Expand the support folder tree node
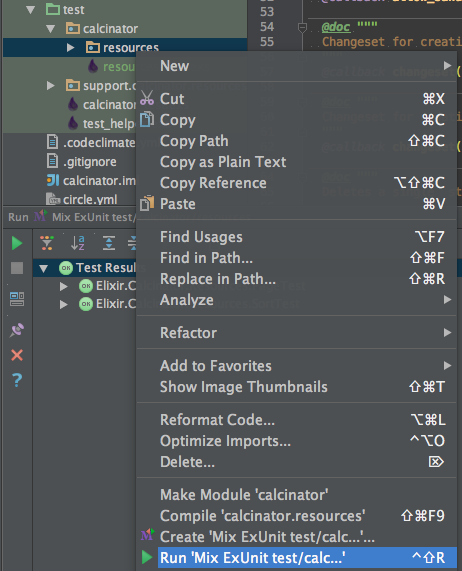Viewport: 462px width, 571px height. pos(51,86)
